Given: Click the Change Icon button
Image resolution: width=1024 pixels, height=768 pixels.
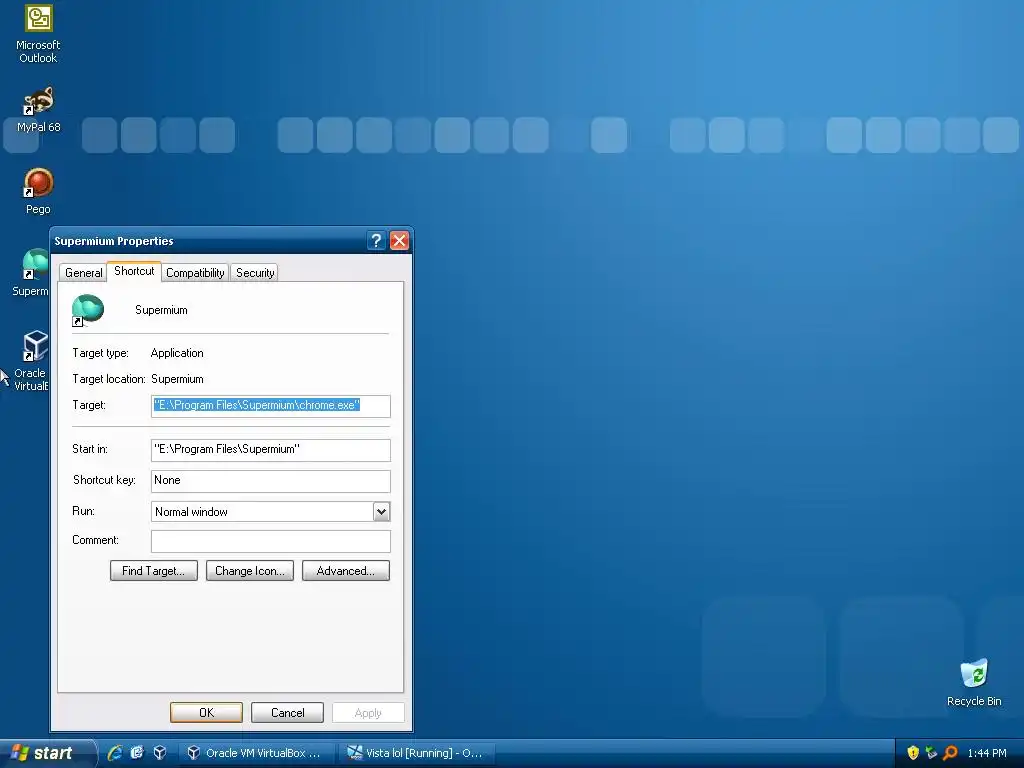Looking at the screenshot, I should tap(249, 571).
